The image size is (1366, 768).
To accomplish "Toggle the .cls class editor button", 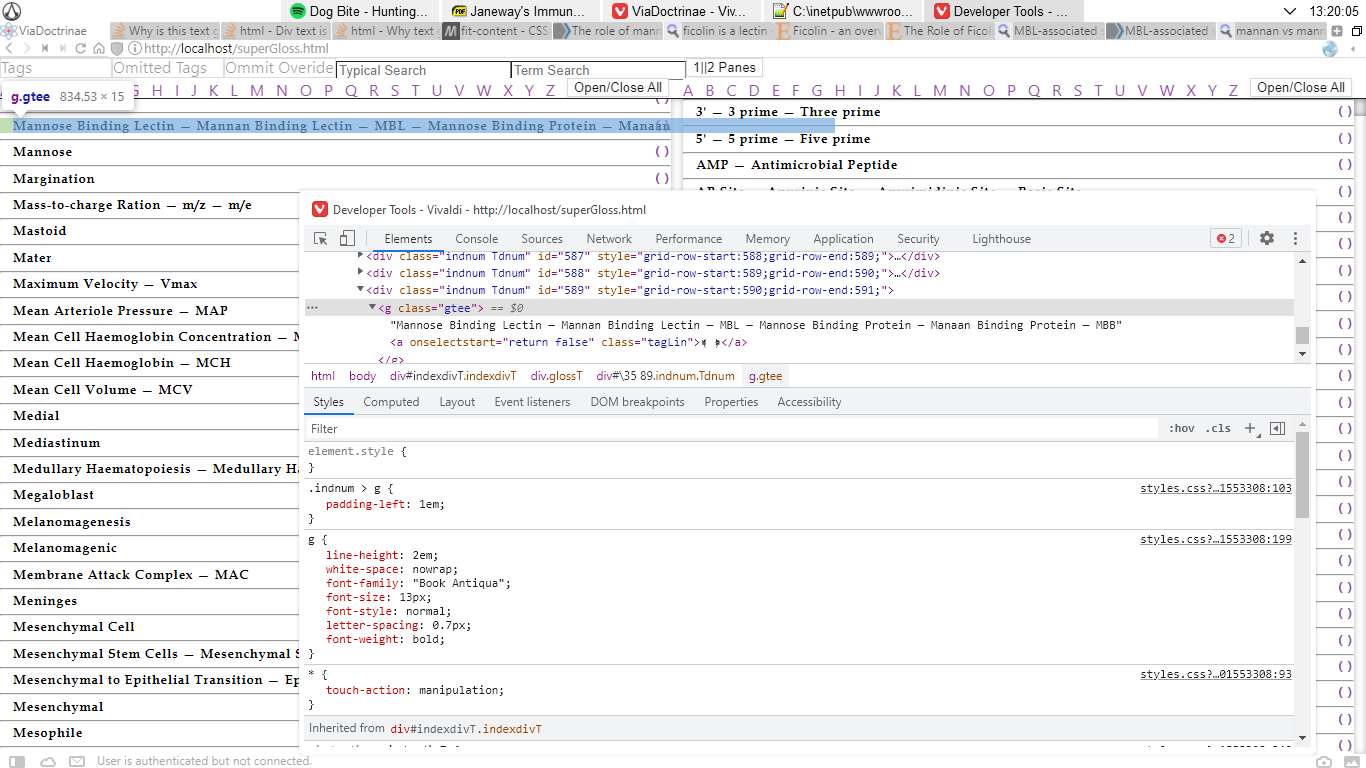I will [x=1218, y=428].
